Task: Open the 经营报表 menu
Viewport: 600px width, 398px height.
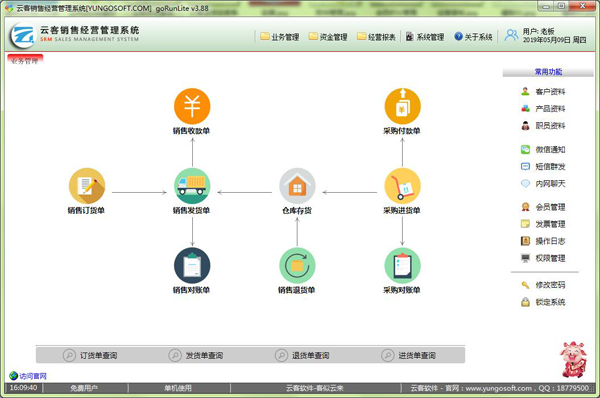Action: [x=376, y=37]
